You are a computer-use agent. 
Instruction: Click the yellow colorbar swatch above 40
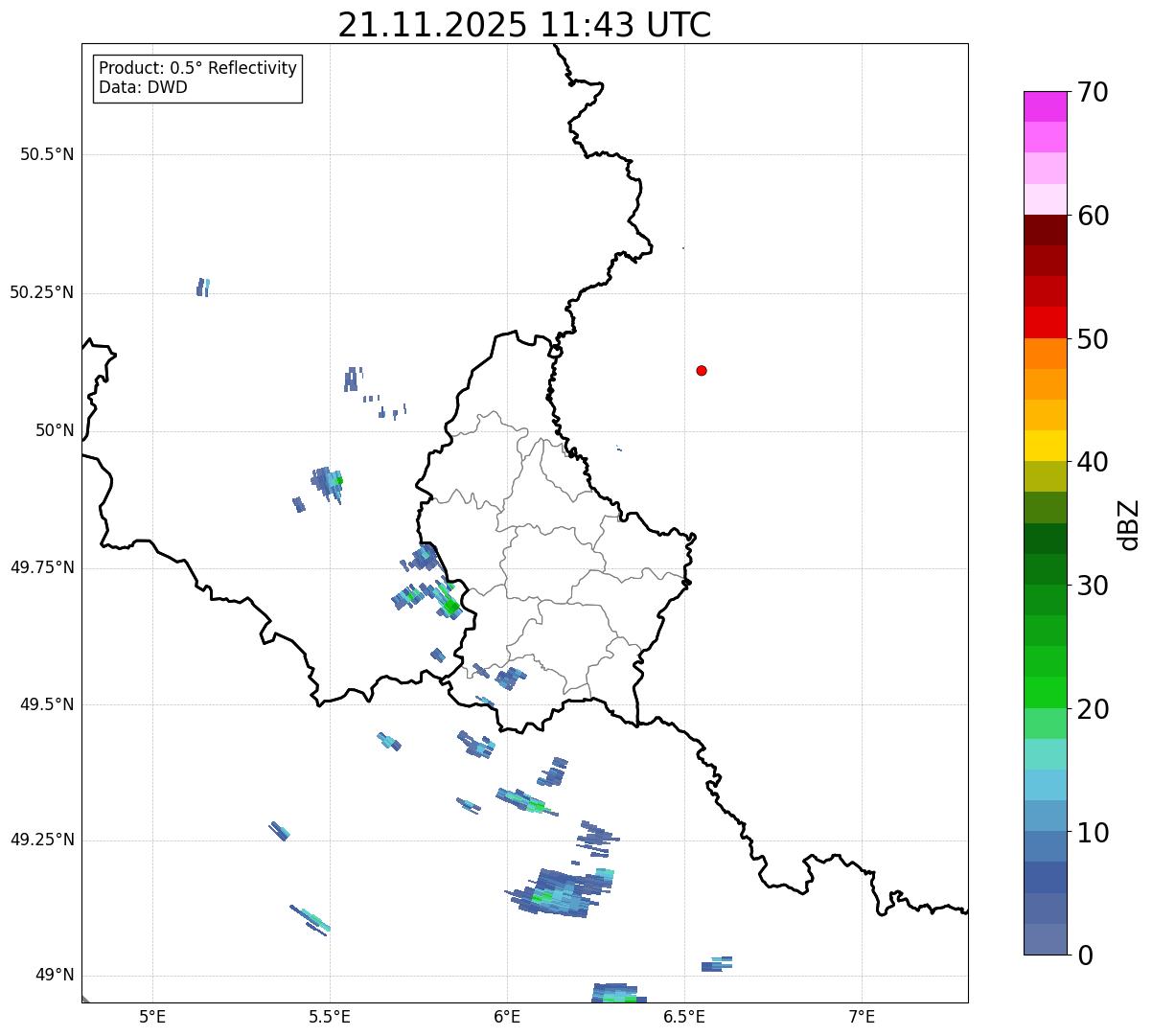1046,446
